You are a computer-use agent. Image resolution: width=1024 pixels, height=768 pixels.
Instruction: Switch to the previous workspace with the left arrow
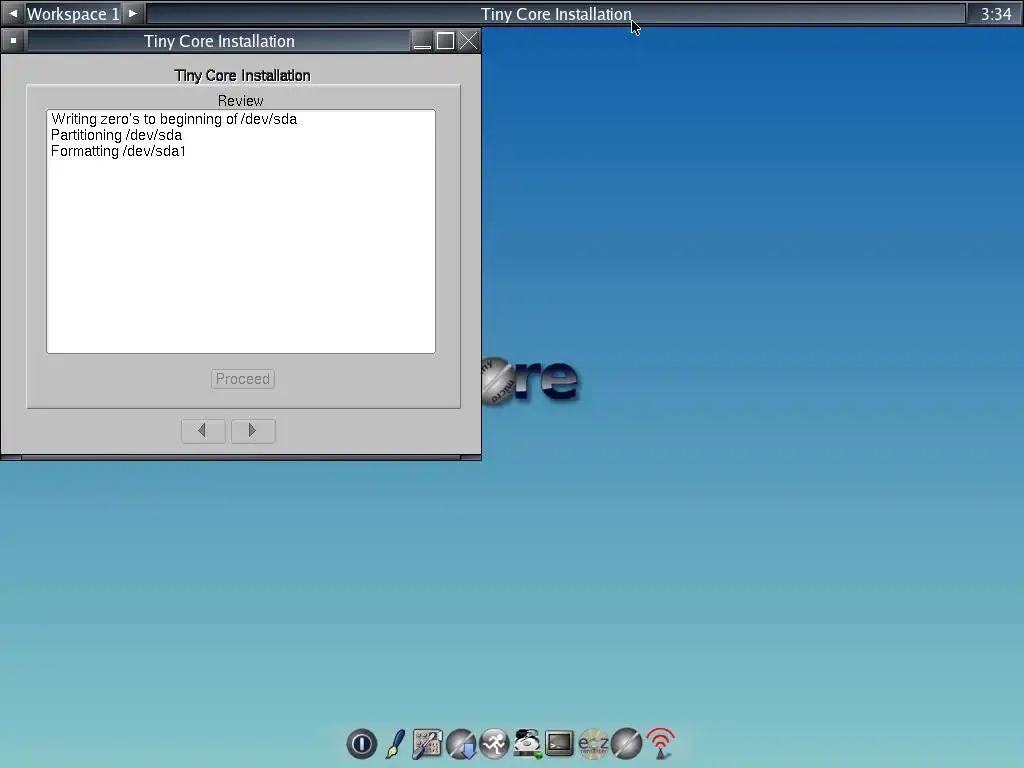click(12, 14)
